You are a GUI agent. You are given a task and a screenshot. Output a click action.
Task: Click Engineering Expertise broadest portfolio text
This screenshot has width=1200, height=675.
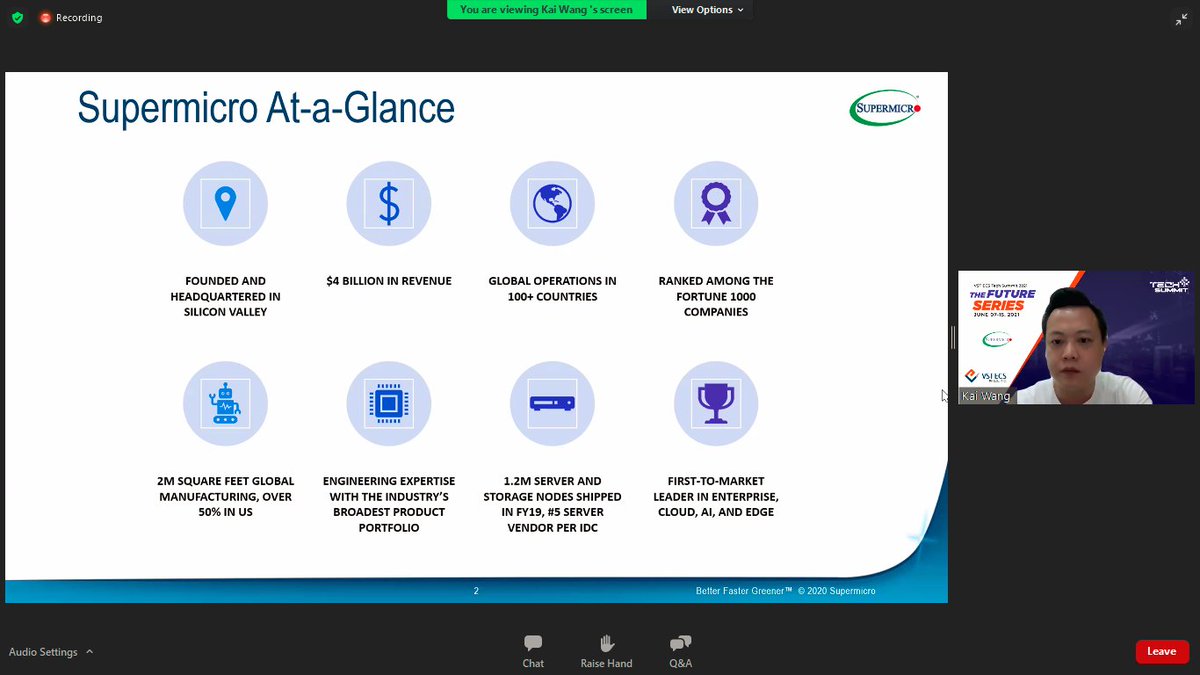coord(389,504)
